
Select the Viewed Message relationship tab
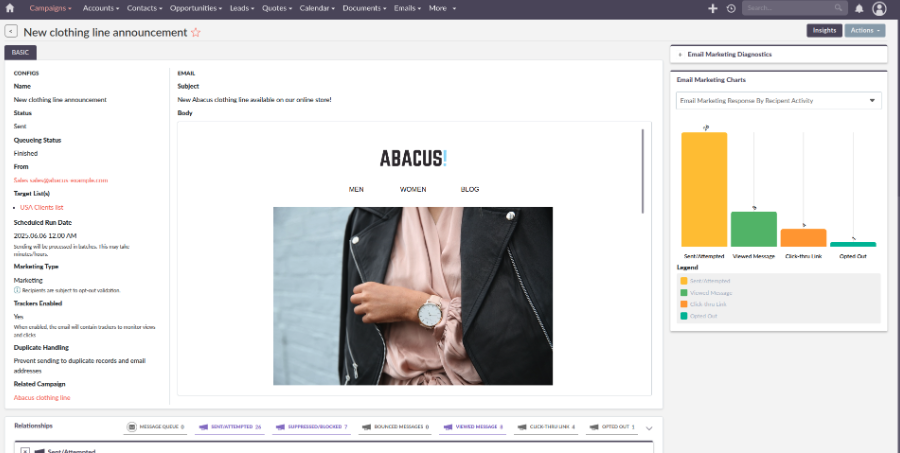(x=472, y=427)
